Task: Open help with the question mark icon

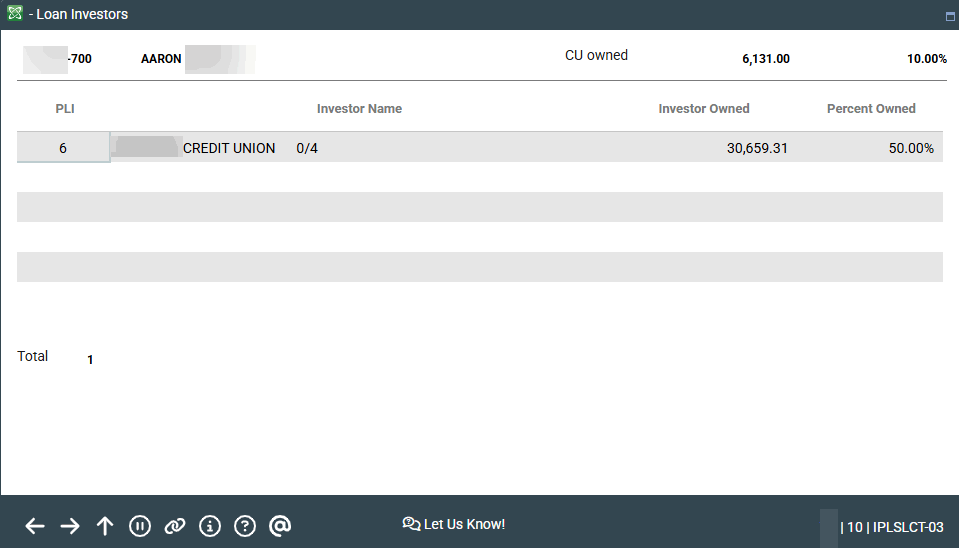Action: pos(245,526)
